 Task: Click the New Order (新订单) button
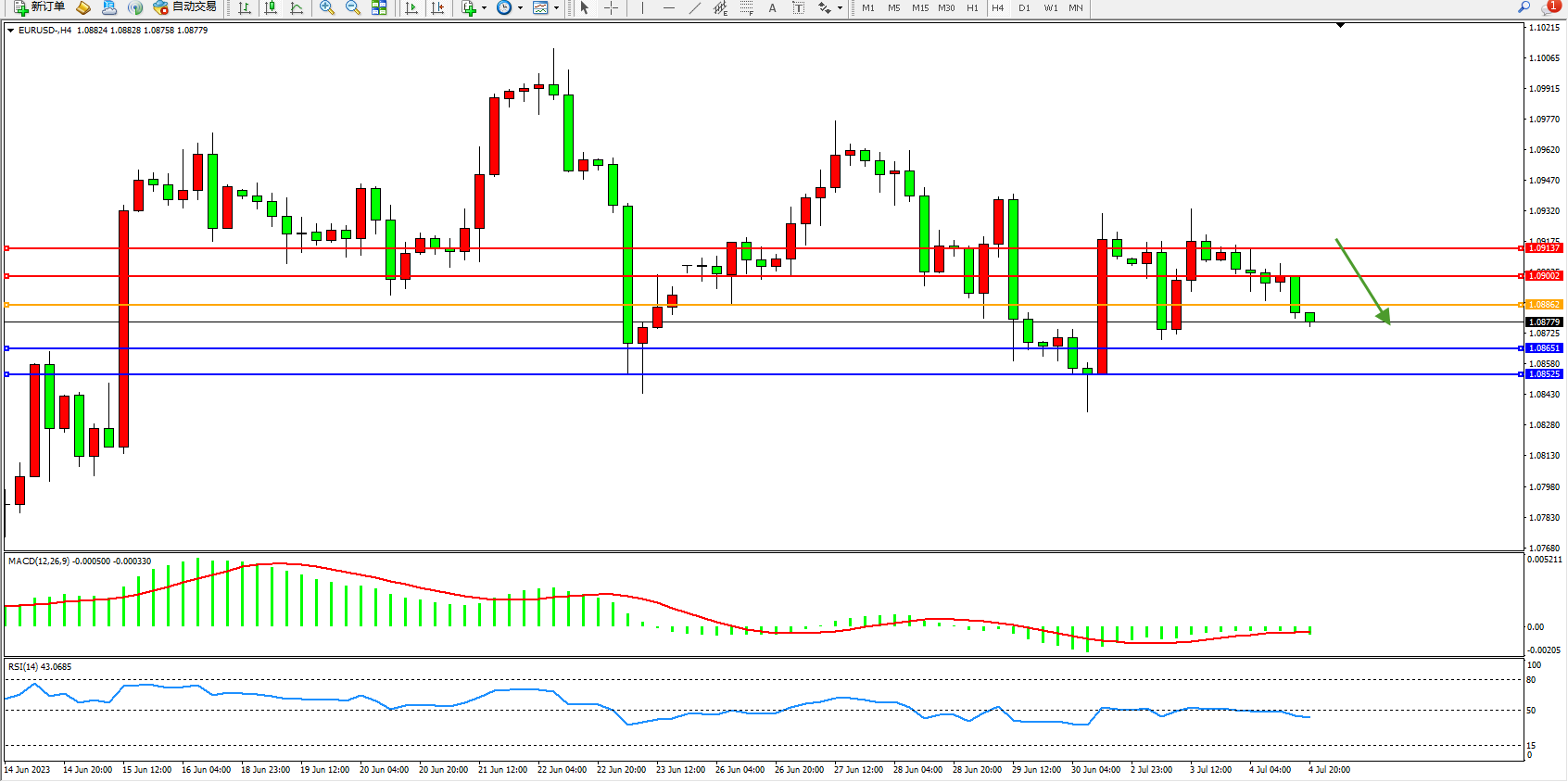(39, 7)
